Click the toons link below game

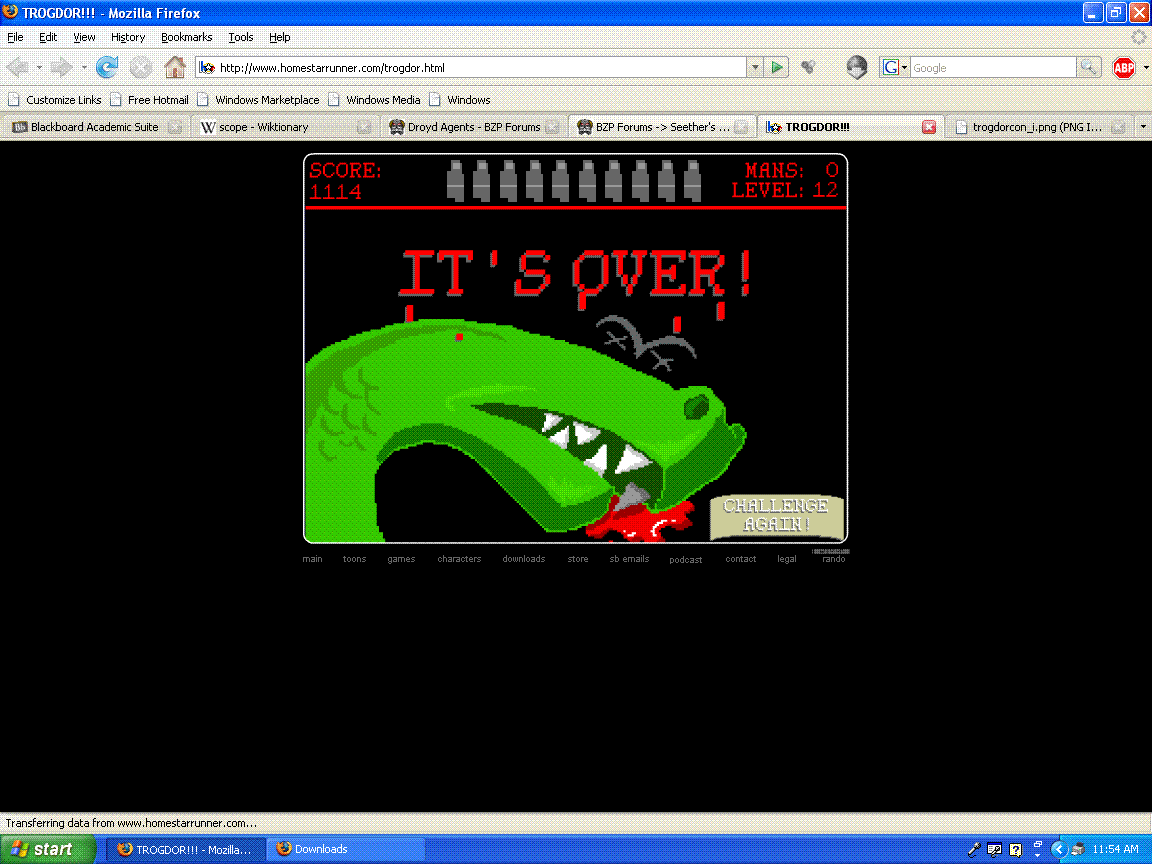tap(354, 559)
